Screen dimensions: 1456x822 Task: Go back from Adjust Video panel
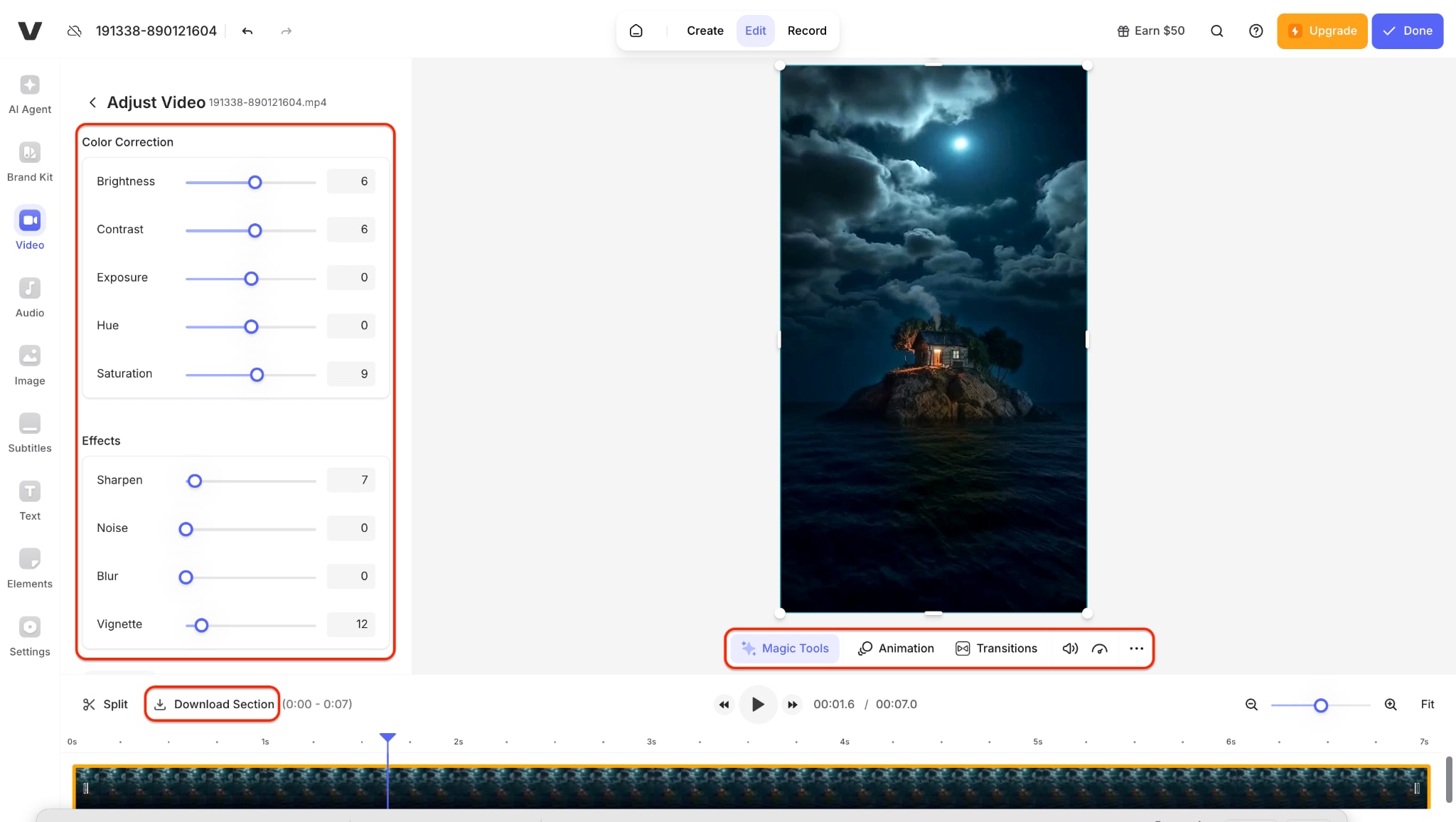coord(92,102)
